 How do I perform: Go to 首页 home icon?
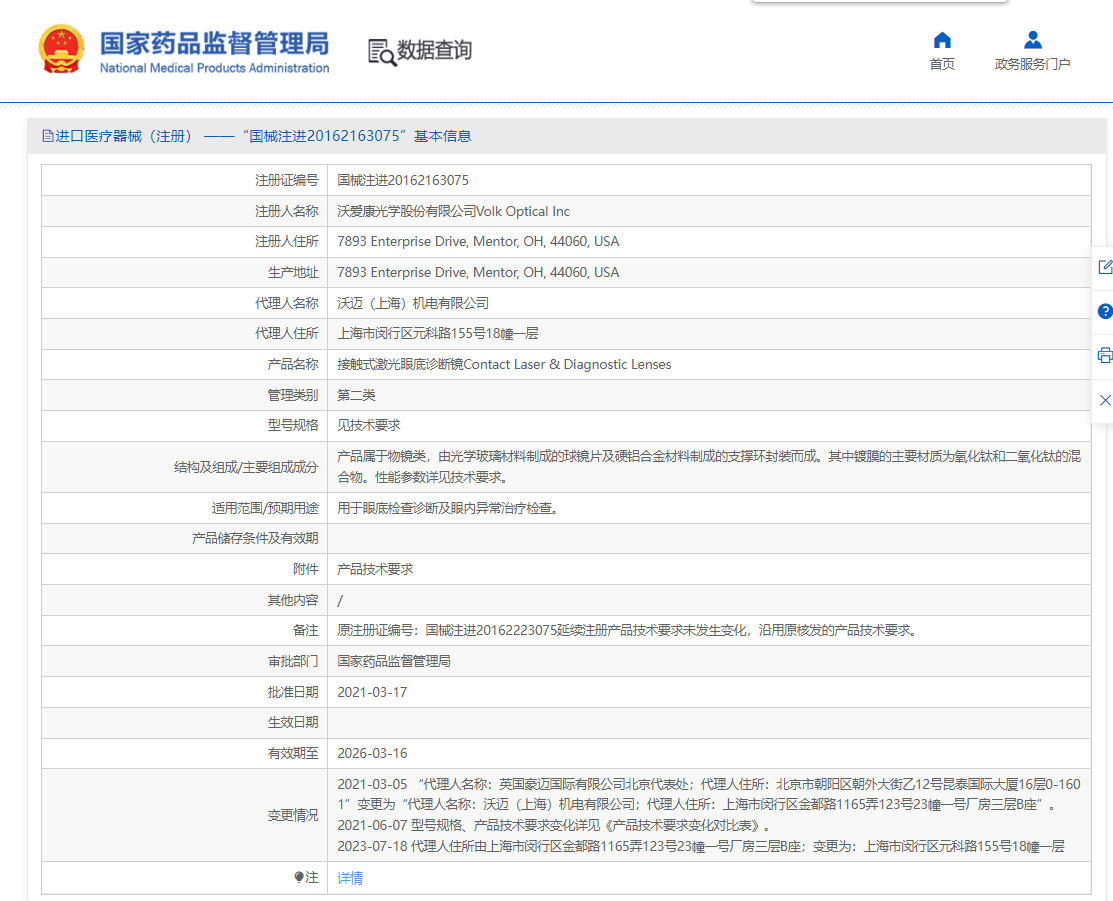pyautogui.click(x=942, y=40)
